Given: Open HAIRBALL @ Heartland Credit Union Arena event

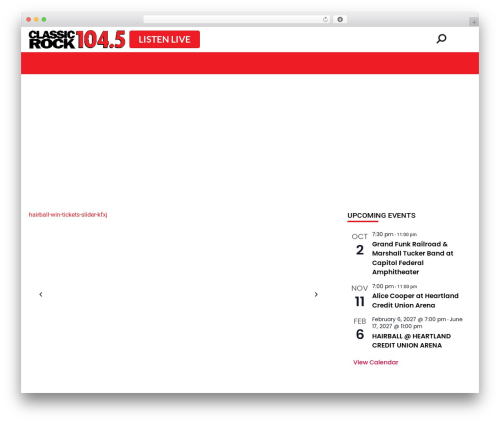Looking at the screenshot, I should pos(411,341).
